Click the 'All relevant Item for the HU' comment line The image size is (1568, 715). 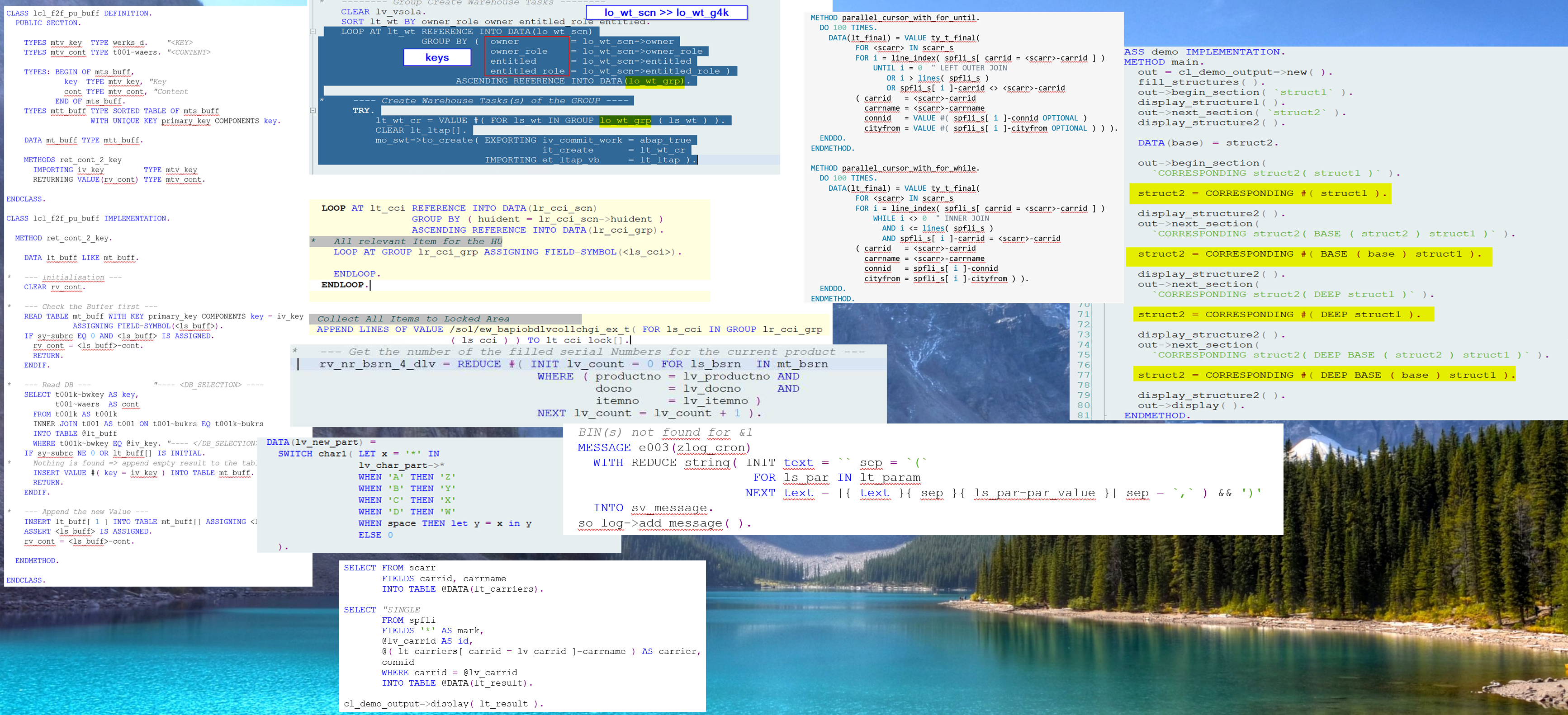417,242
